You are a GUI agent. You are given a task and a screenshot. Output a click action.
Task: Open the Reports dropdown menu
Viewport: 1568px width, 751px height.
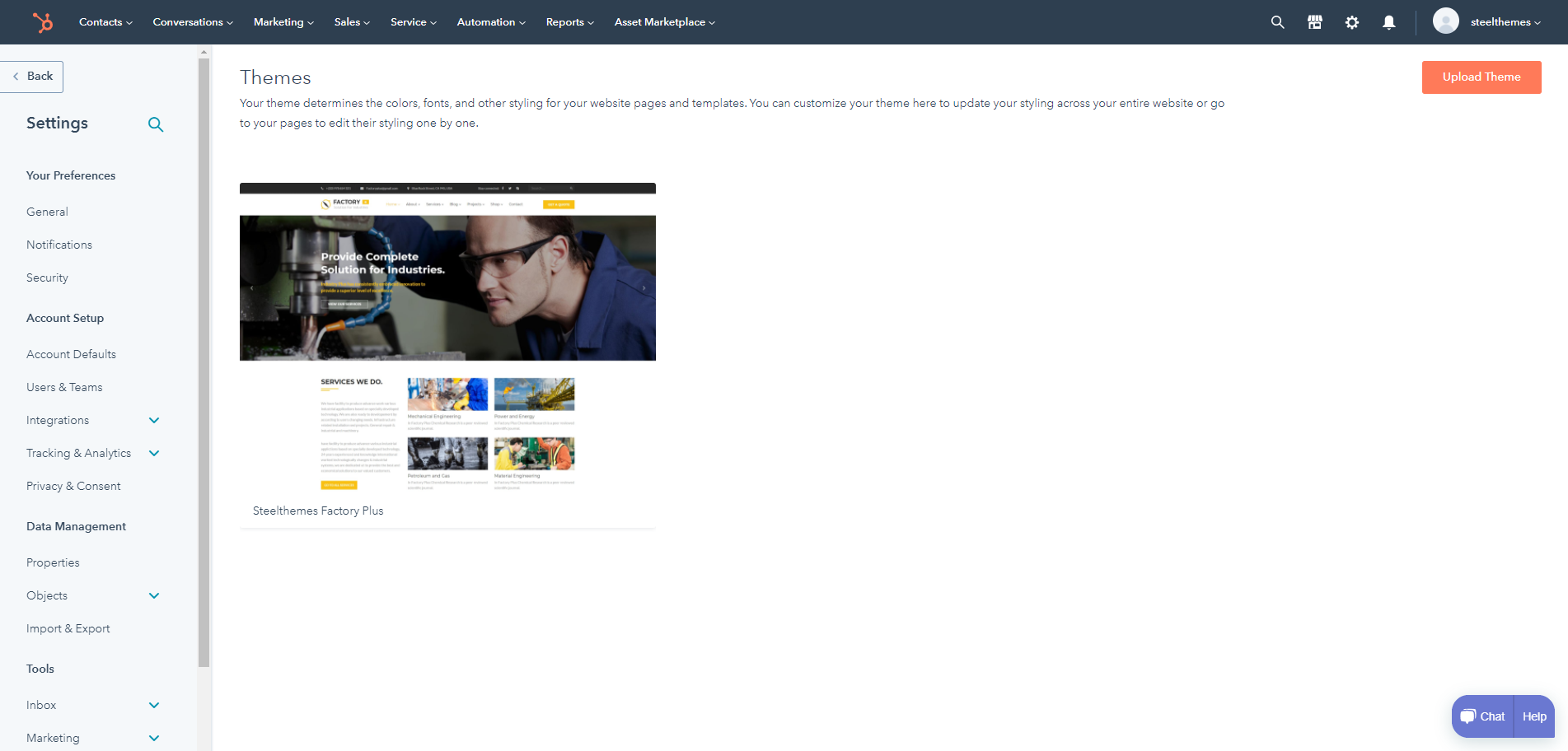click(569, 22)
